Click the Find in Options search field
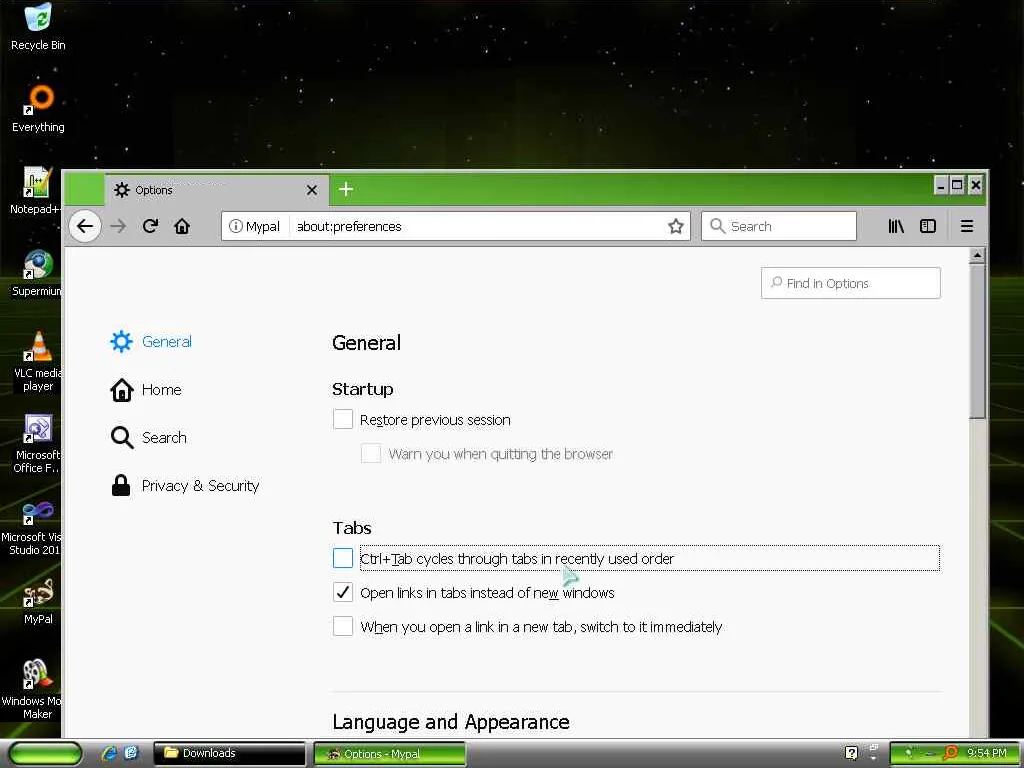 pos(850,283)
